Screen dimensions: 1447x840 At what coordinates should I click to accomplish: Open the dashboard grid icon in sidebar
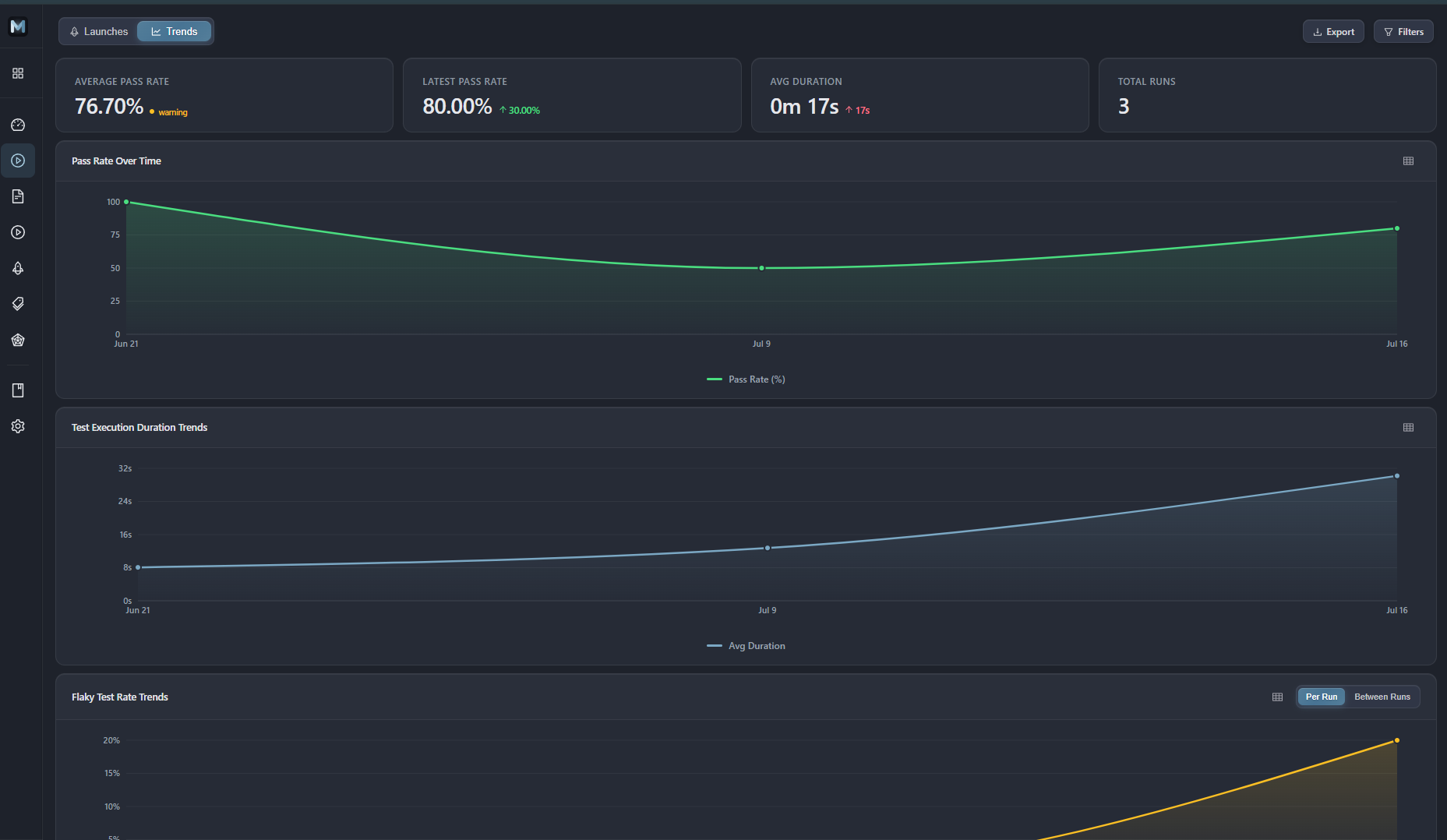[x=18, y=73]
